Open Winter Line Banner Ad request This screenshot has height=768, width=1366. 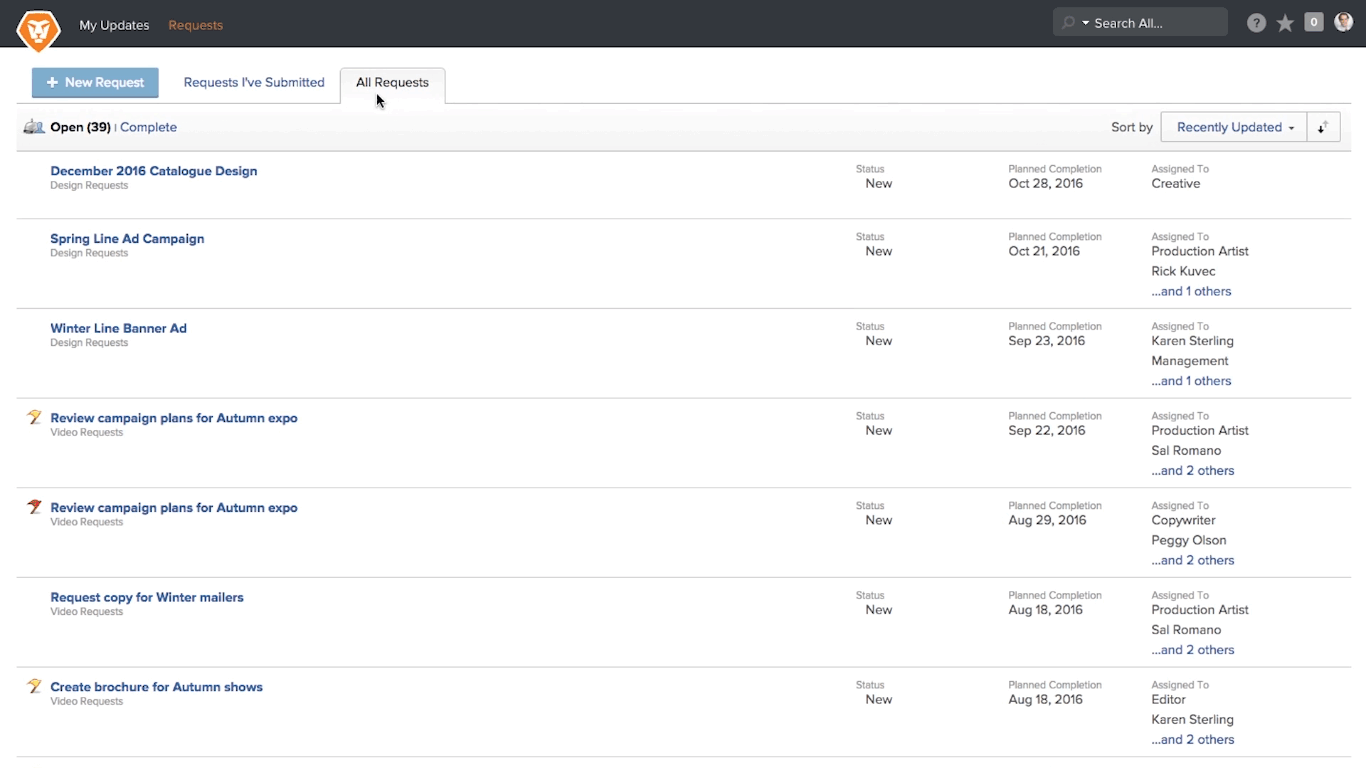click(x=118, y=328)
